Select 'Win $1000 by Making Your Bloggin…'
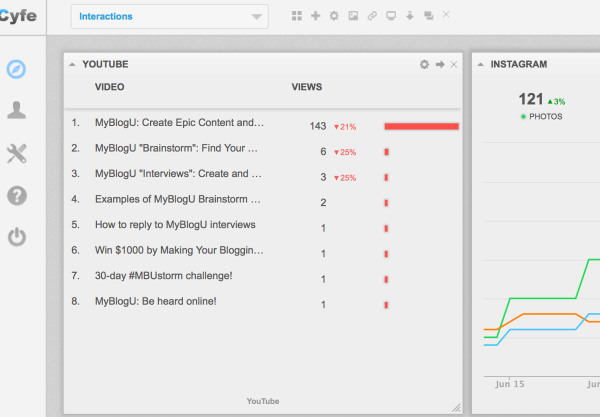This screenshot has width=600, height=417. 179,250
